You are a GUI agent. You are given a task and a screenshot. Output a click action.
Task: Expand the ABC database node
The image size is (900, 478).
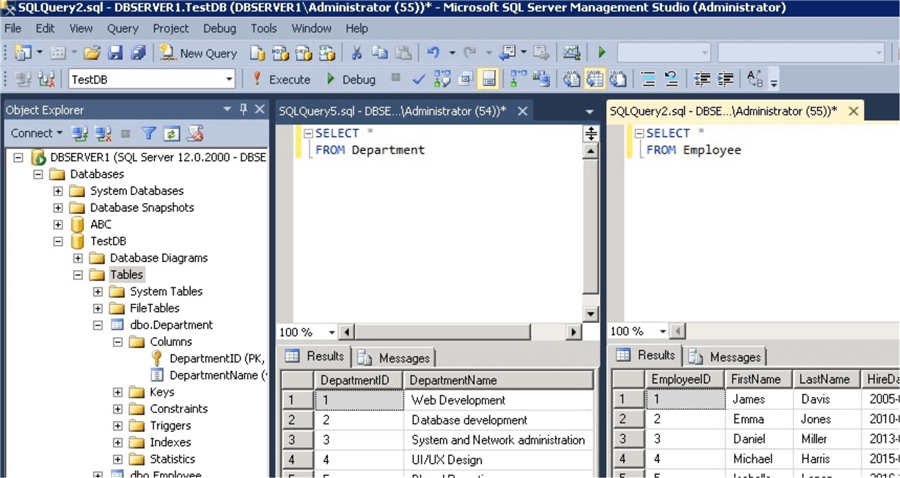coord(58,224)
